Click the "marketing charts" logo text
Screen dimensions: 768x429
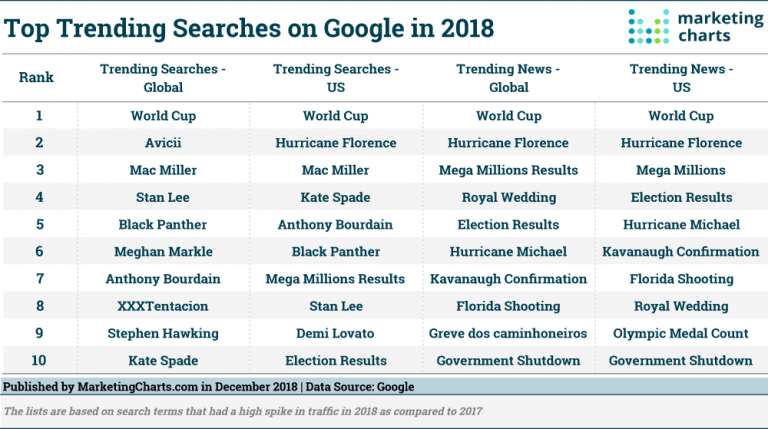(711, 26)
